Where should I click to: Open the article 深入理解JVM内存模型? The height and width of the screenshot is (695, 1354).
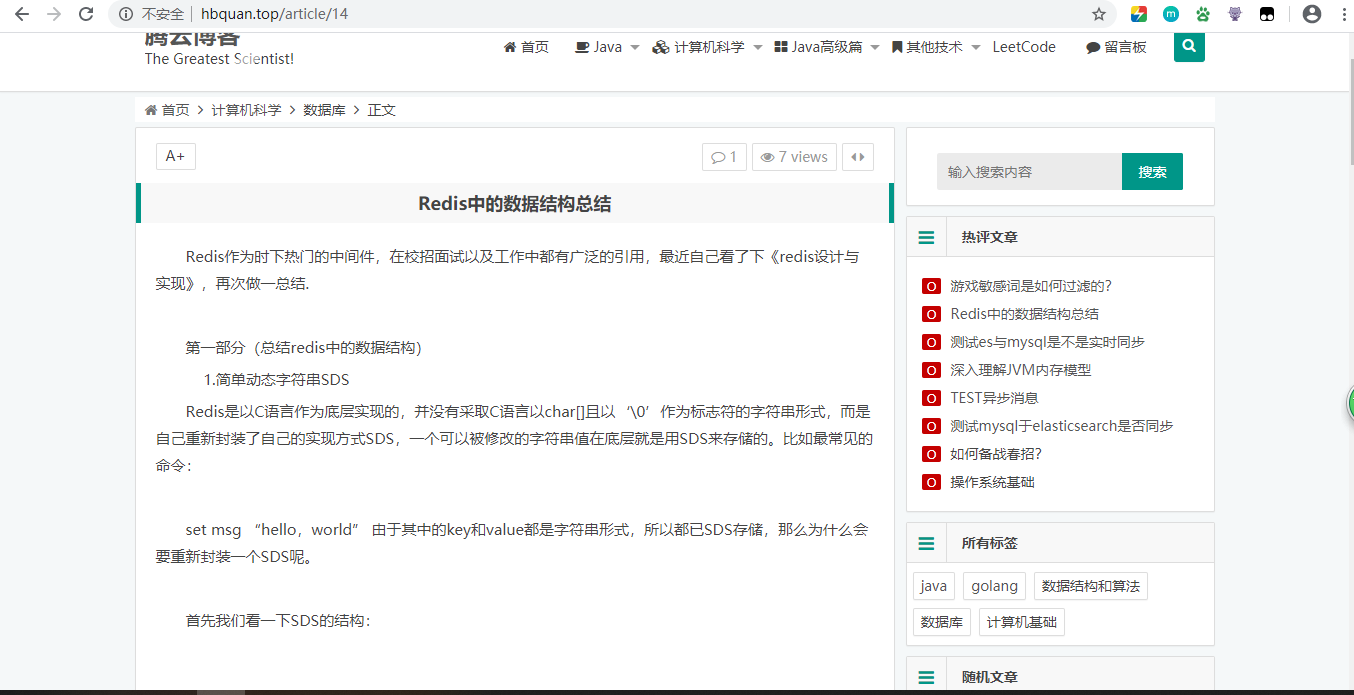1020,370
